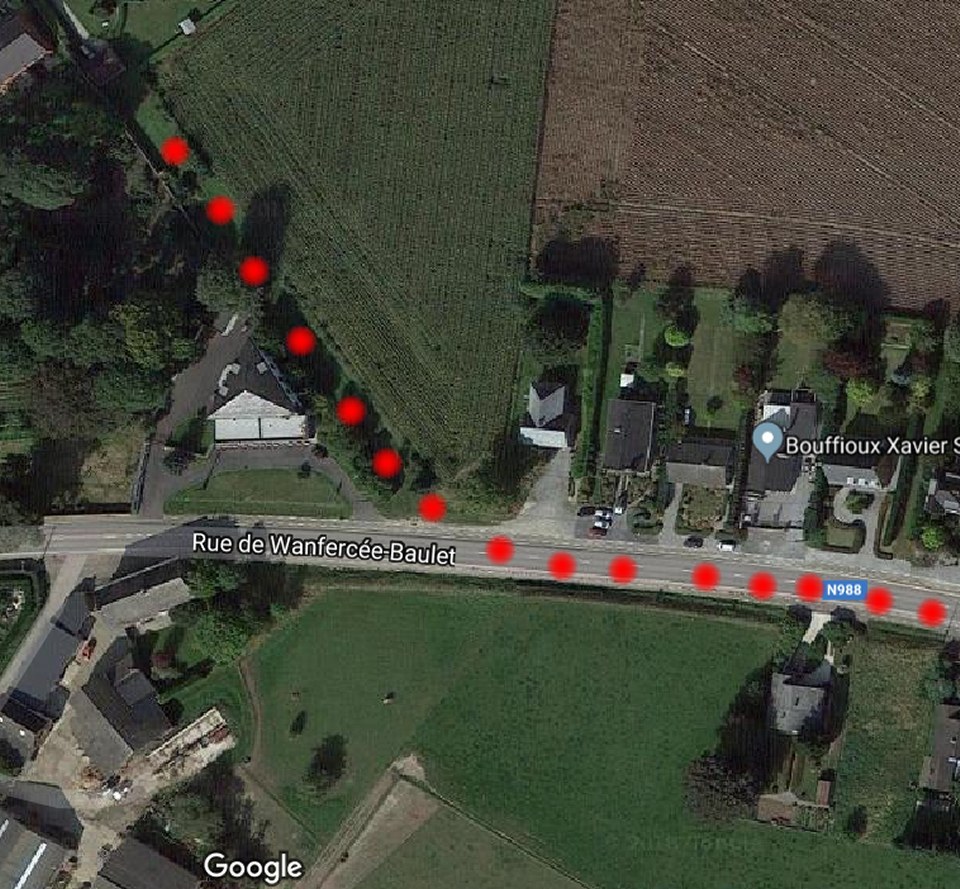Click the small shed above the cornfield
Image resolution: width=960 pixels, height=889 pixels.
coord(187,26)
